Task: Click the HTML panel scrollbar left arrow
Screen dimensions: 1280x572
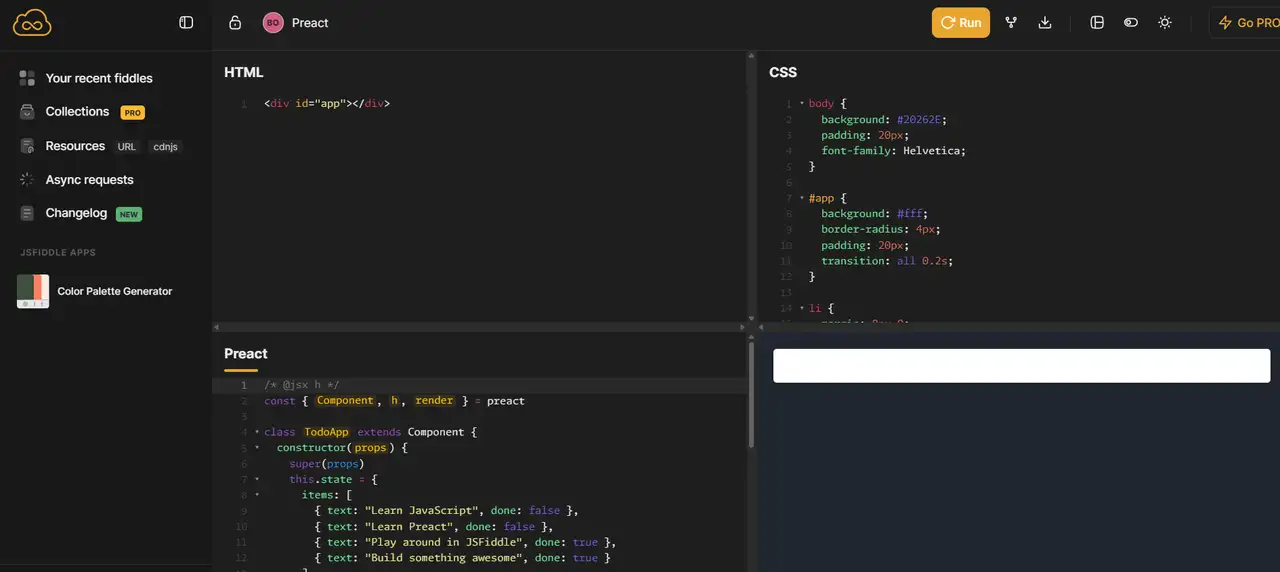Action: click(x=217, y=327)
